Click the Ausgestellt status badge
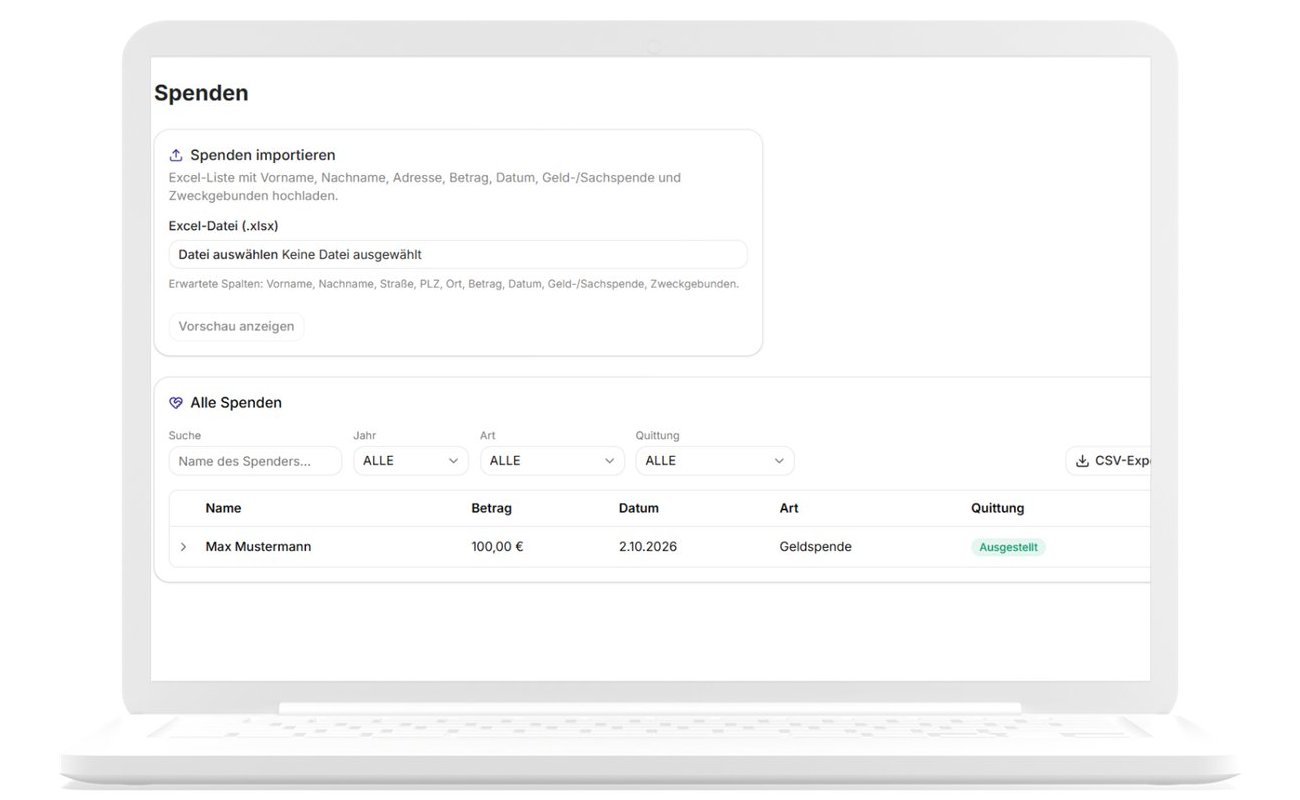 click(1008, 547)
